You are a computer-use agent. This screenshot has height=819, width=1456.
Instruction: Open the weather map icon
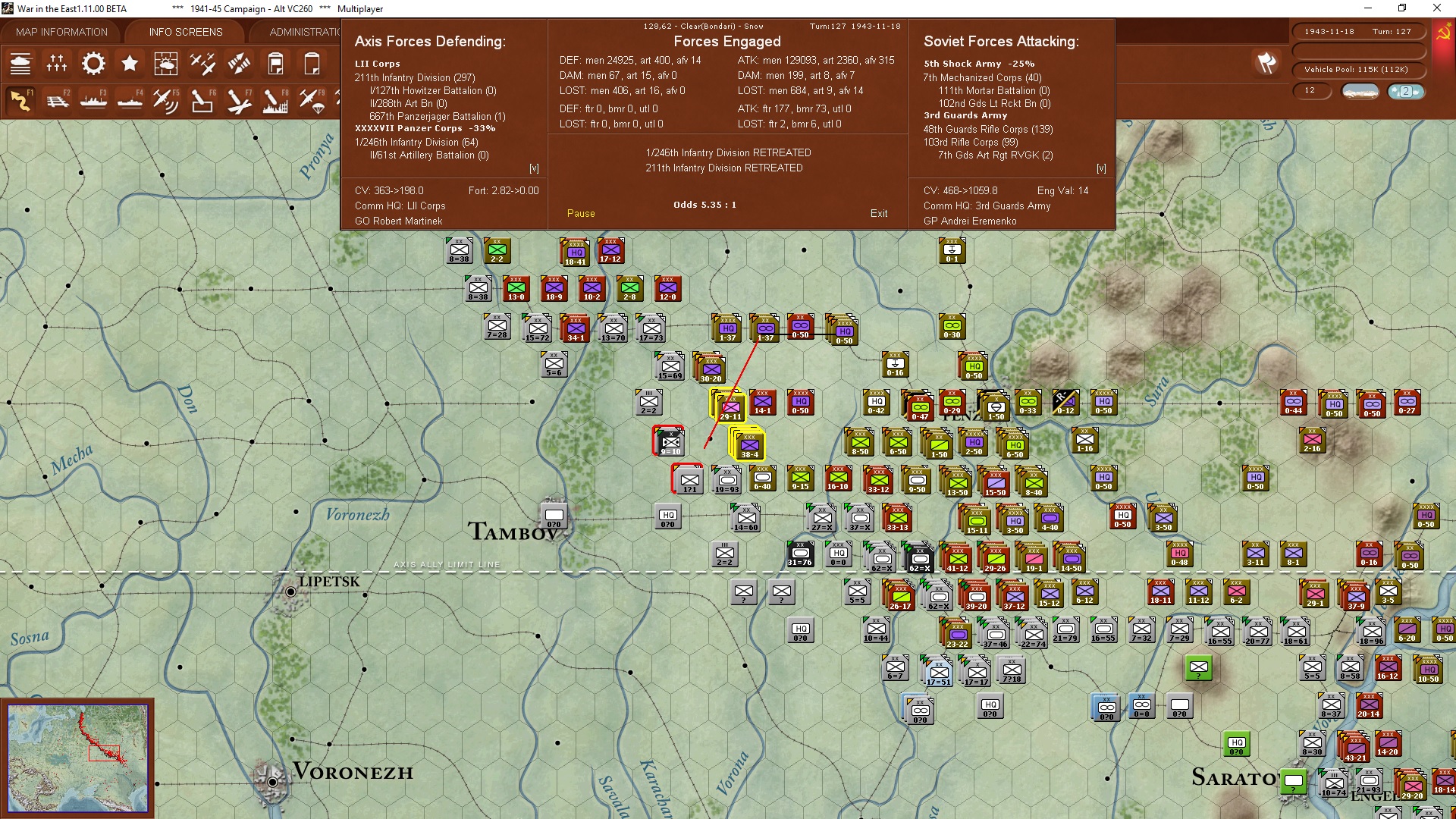[166, 64]
